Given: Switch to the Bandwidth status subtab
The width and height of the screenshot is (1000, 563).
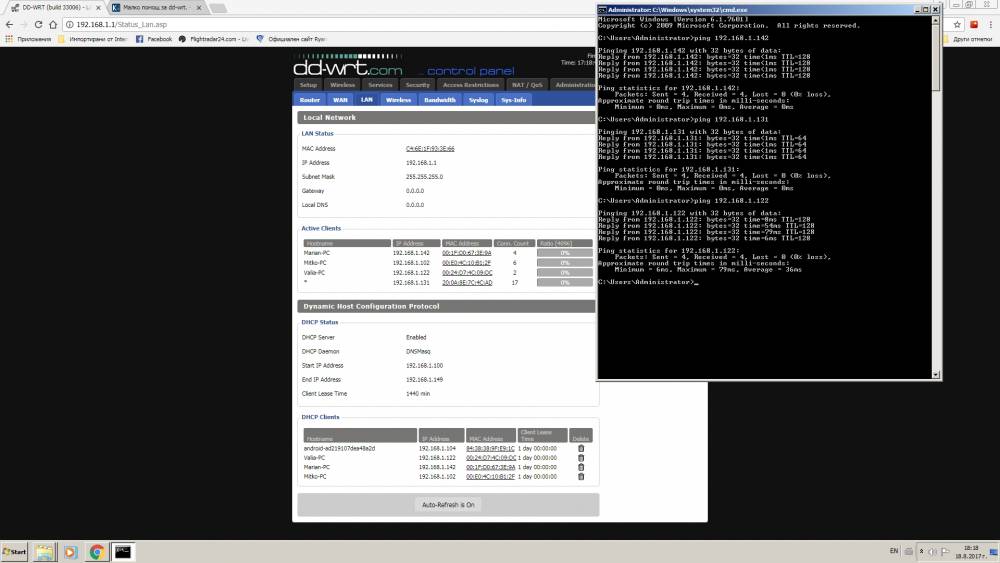Looking at the screenshot, I should (440, 100).
